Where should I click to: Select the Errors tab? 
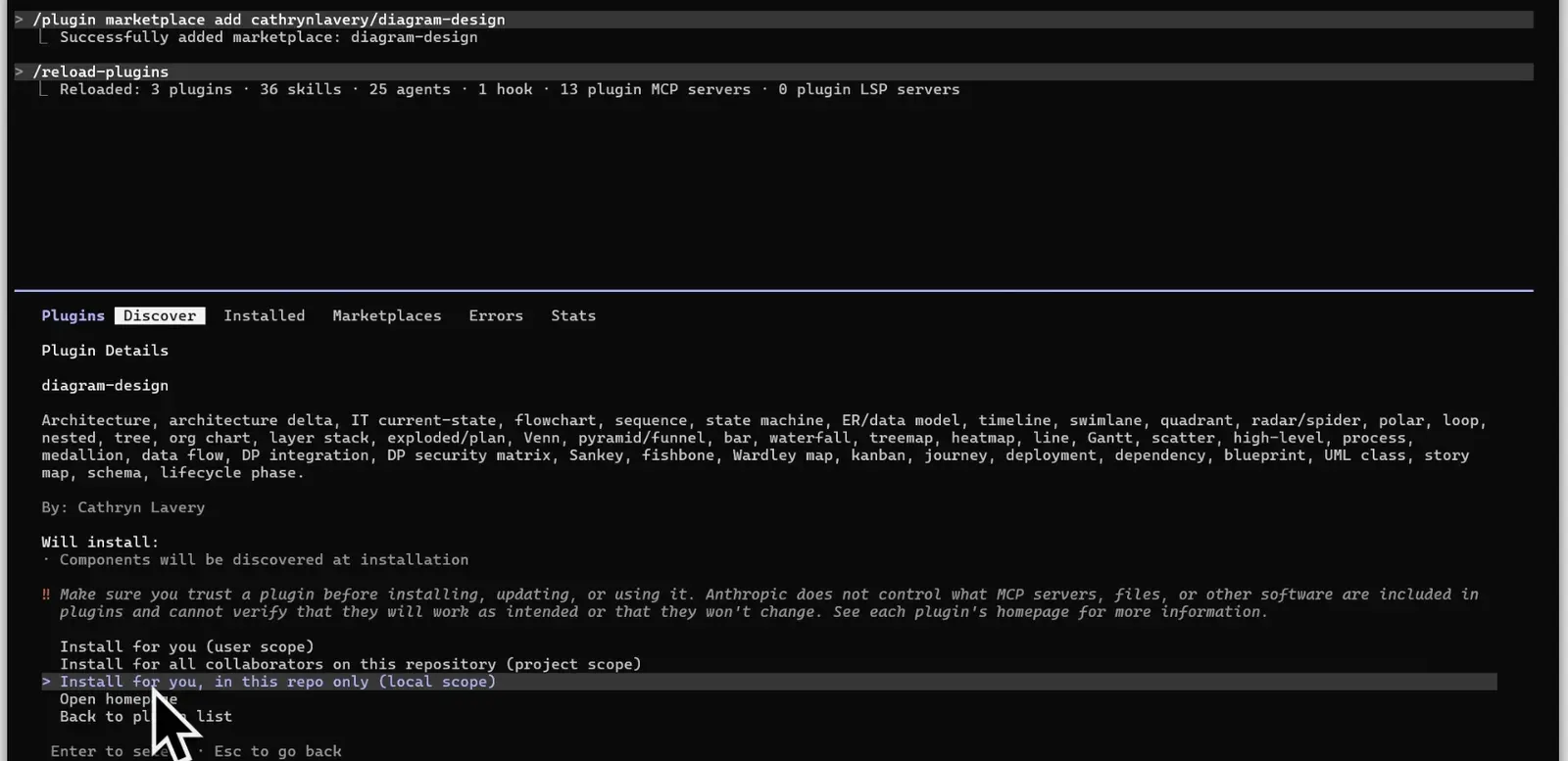click(496, 315)
